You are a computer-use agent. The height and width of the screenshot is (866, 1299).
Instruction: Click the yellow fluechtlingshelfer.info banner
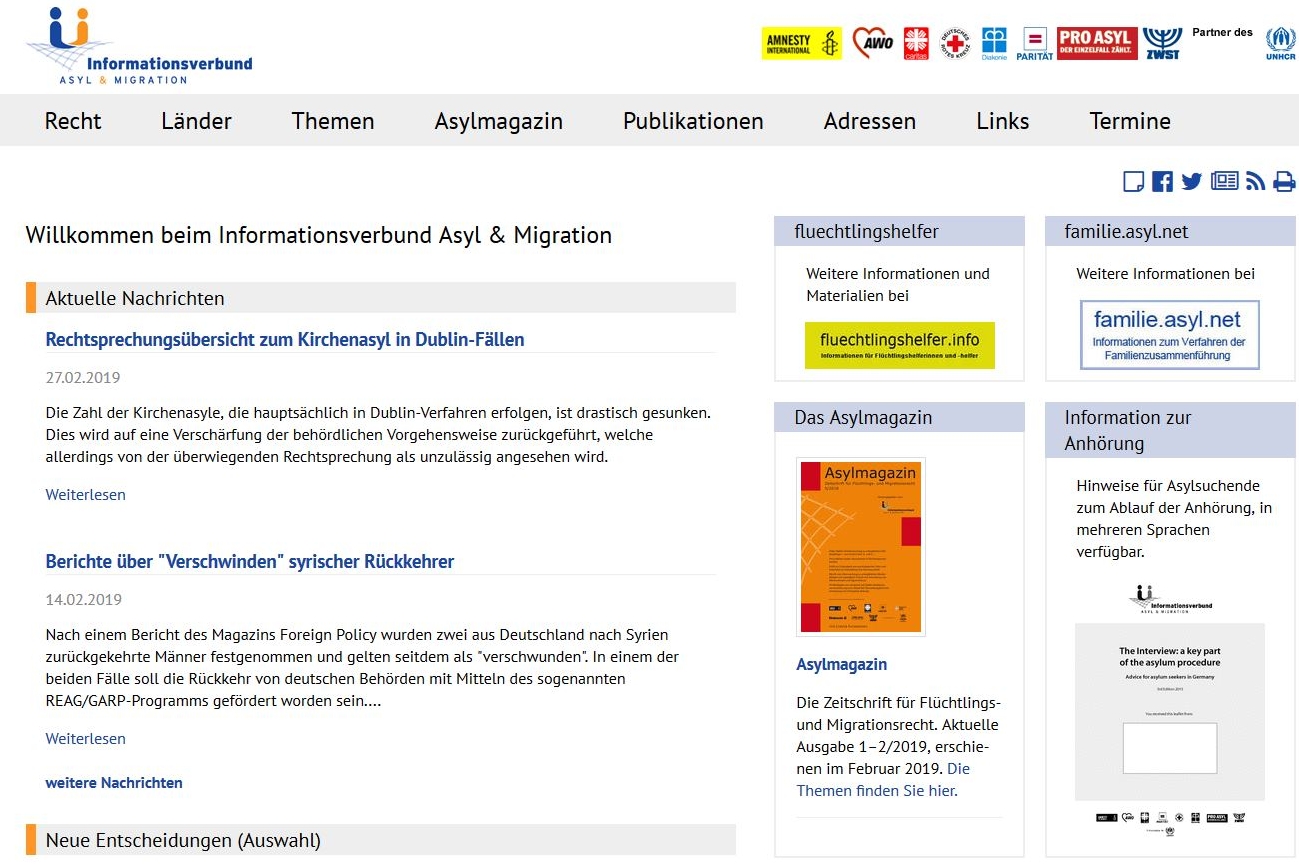[x=899, y=345]
